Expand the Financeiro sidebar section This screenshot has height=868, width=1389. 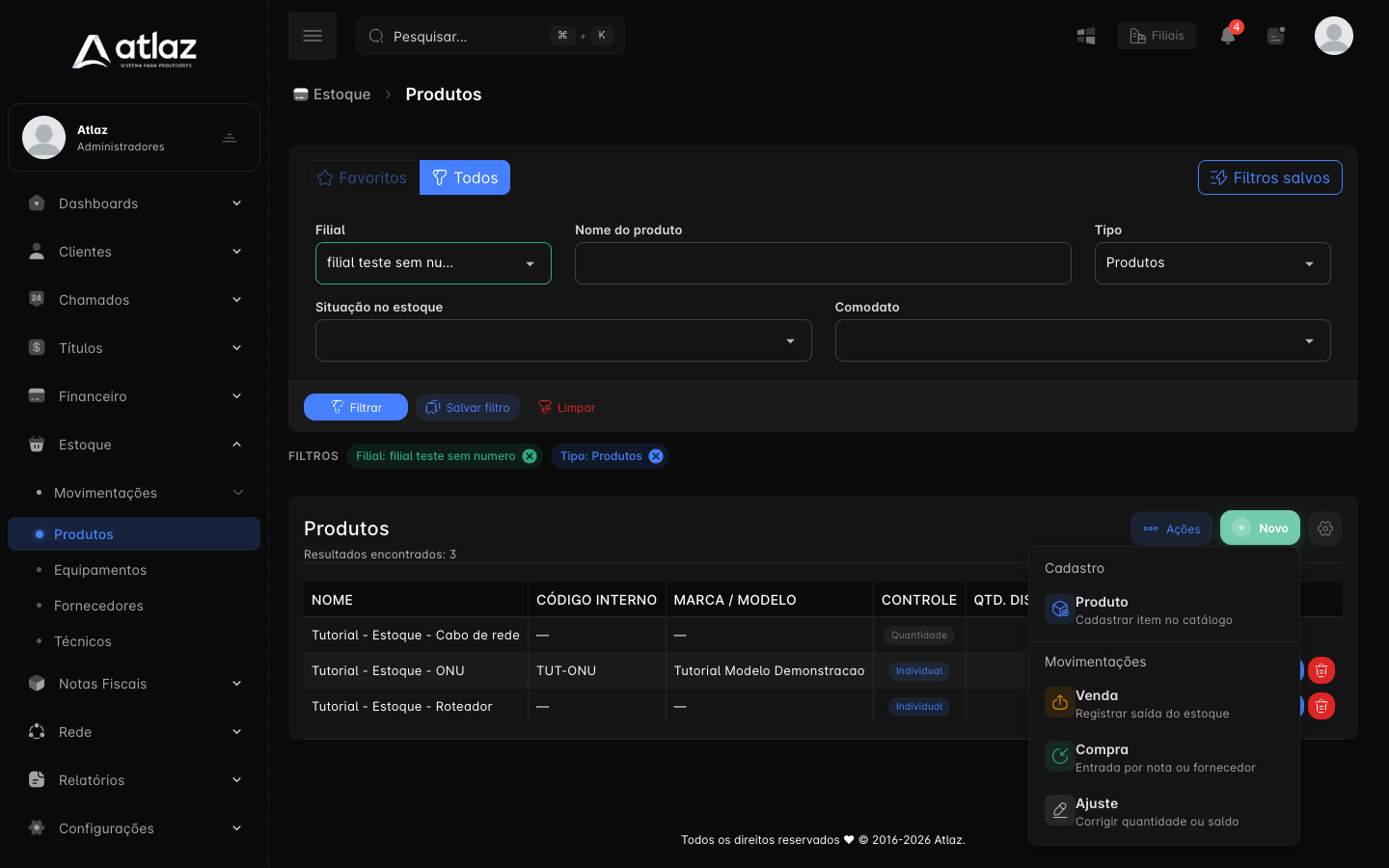pos(134,396)
